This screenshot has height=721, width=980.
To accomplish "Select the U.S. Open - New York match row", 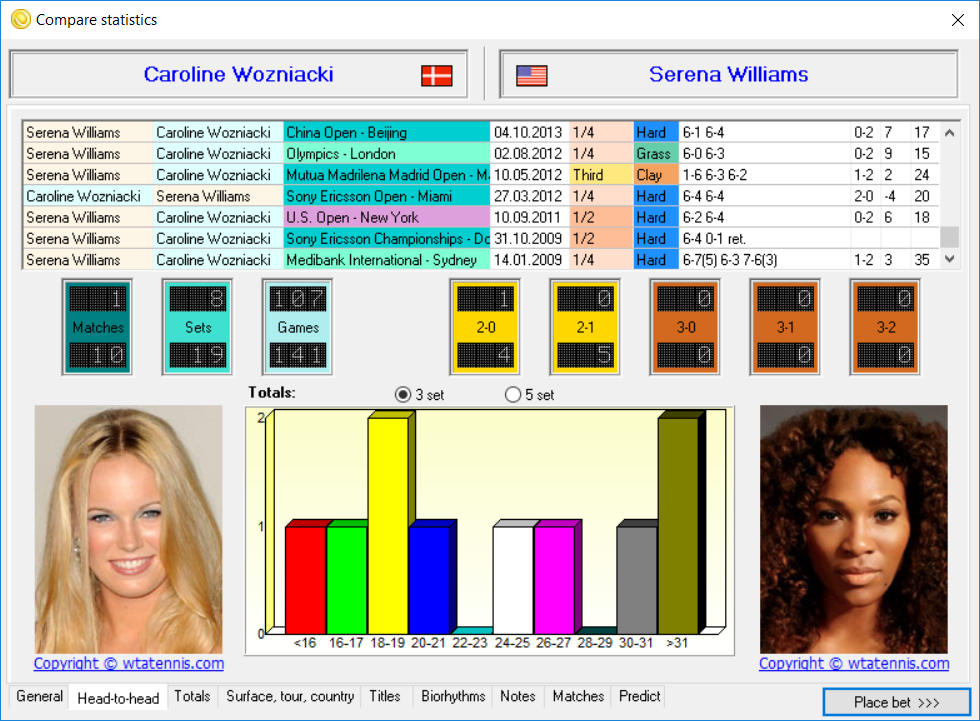I will [386, 217].
